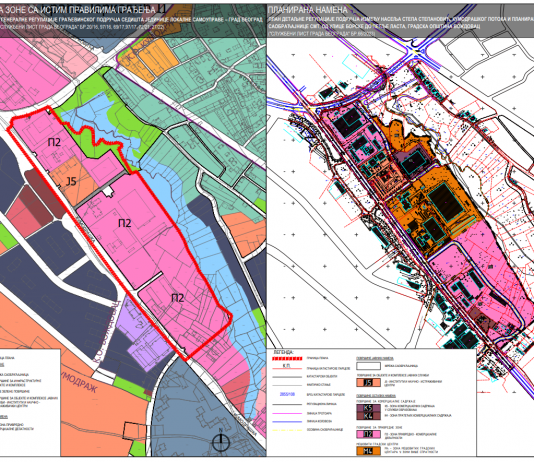The height and width of the screenshot is (462, 534).
Task: Click the yellow dashed axis line legend sample
Action: tap(287, 430)
